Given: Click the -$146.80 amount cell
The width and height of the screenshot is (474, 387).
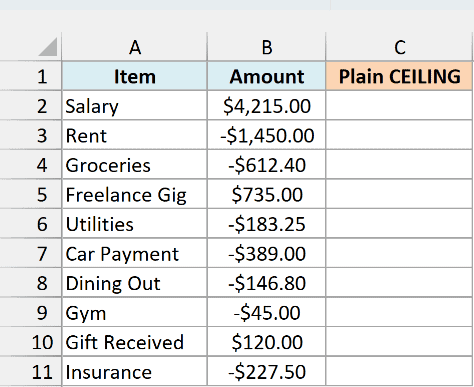Looking at the screenshot, I should pyautogui.click(x=266, y=283).
